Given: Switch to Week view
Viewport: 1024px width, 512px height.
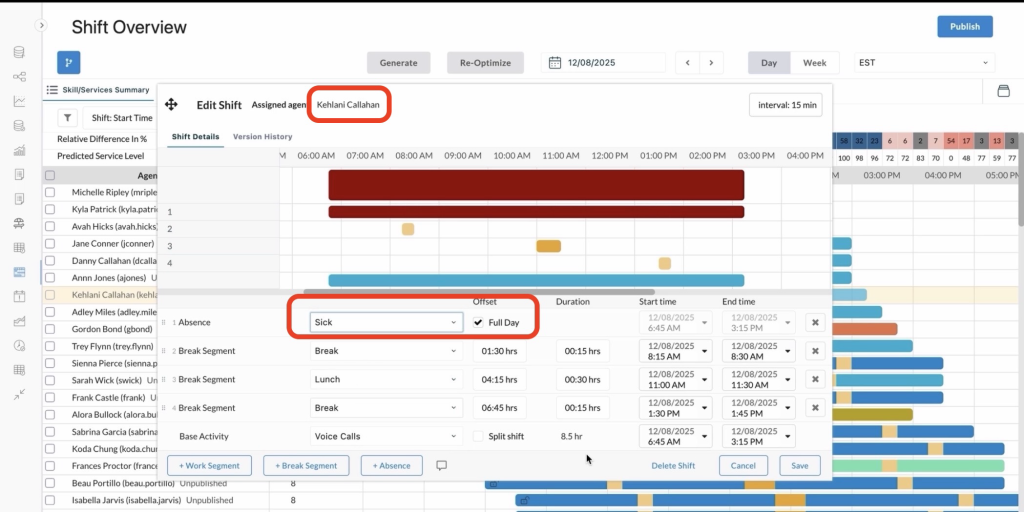Looking at the screenshot, I should point(814,63).
